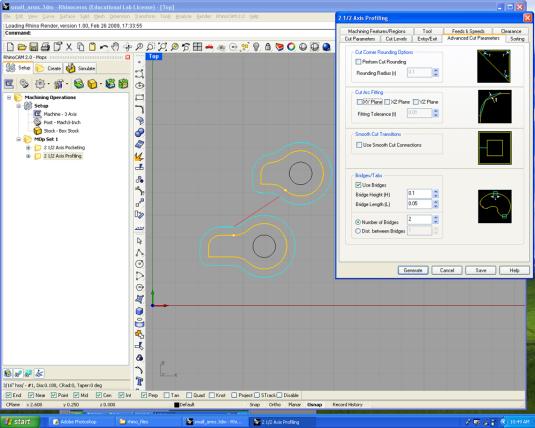Image resolution: width=535 pixels, height=428 pixels.
Task: Click the Print icon in toolbar
Action: tap(45, 47)
